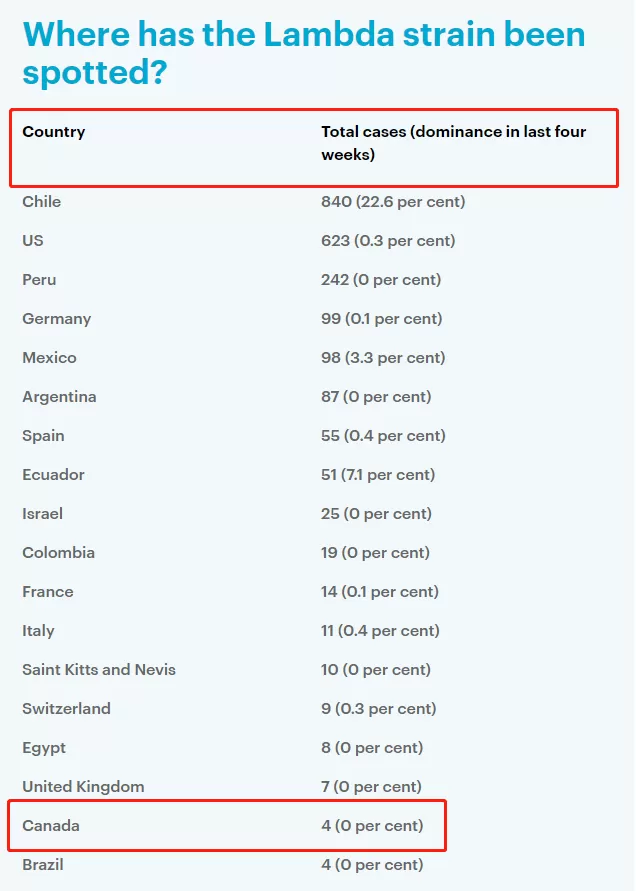636x891 pixels.
Task: Click the 623 (0.3 per cent) value
Action: 388,240
